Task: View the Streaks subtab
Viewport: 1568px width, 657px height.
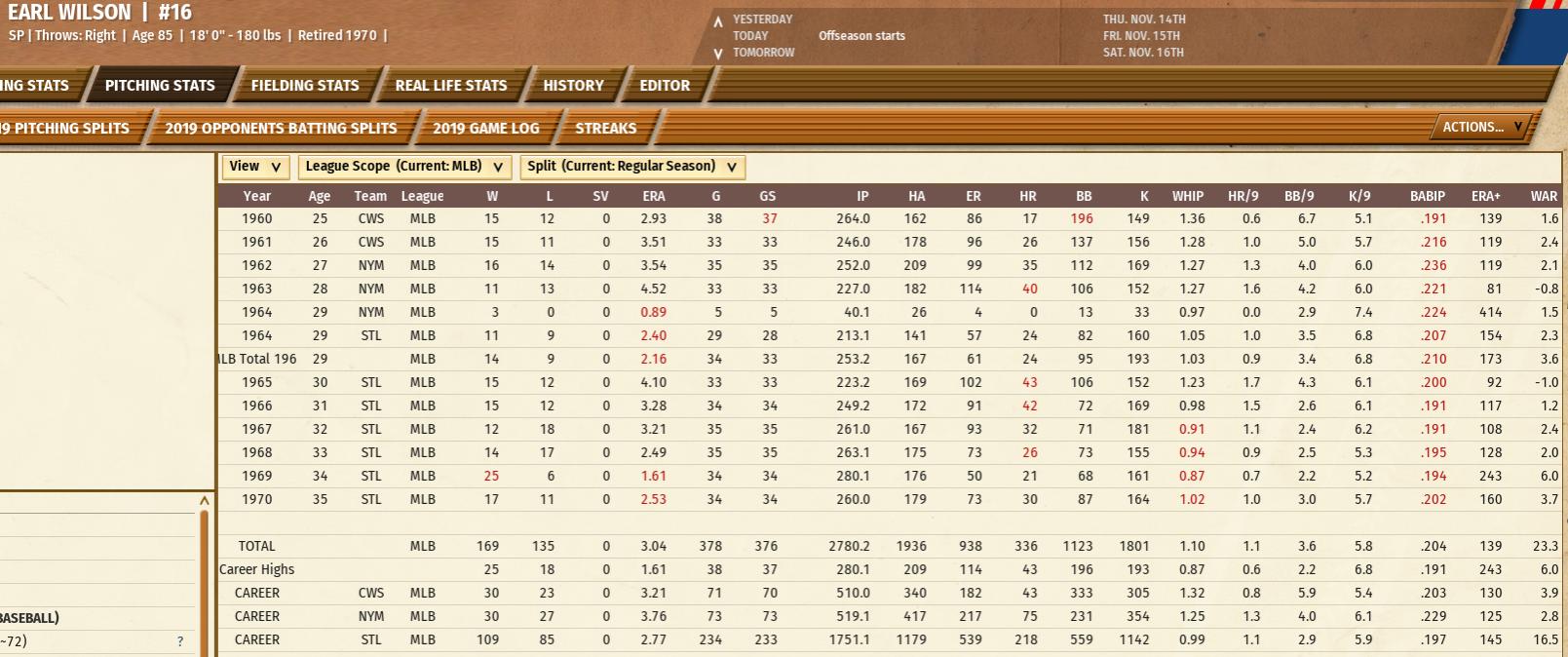Action: 605,129
